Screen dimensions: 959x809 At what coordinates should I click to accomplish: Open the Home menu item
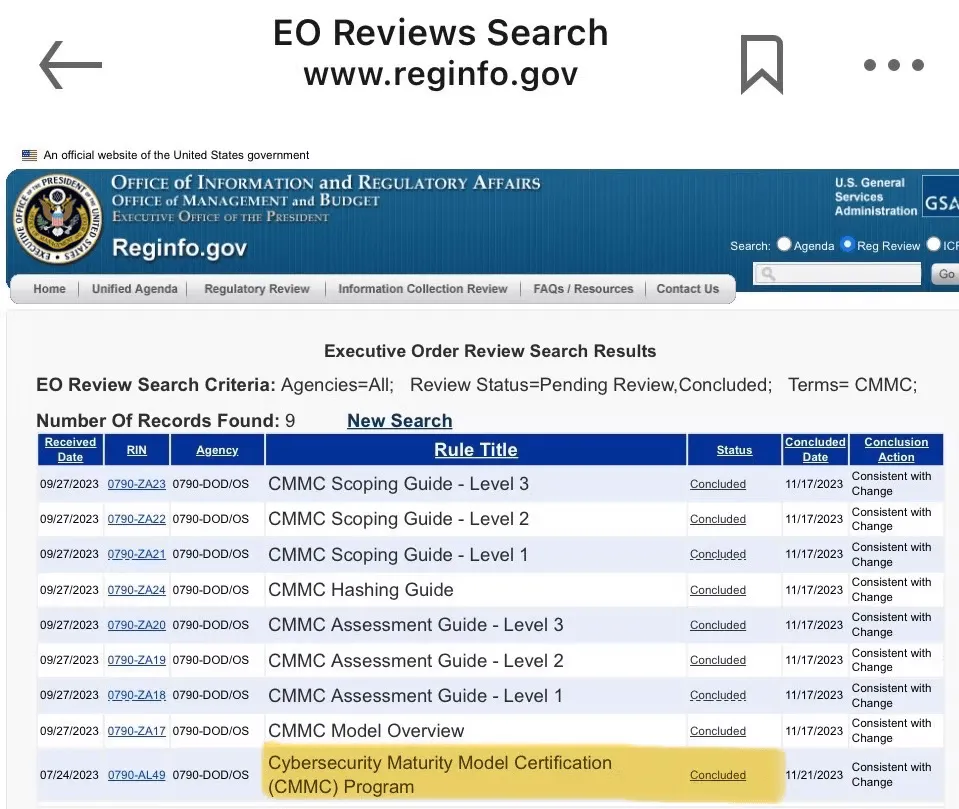coord(50,289)
